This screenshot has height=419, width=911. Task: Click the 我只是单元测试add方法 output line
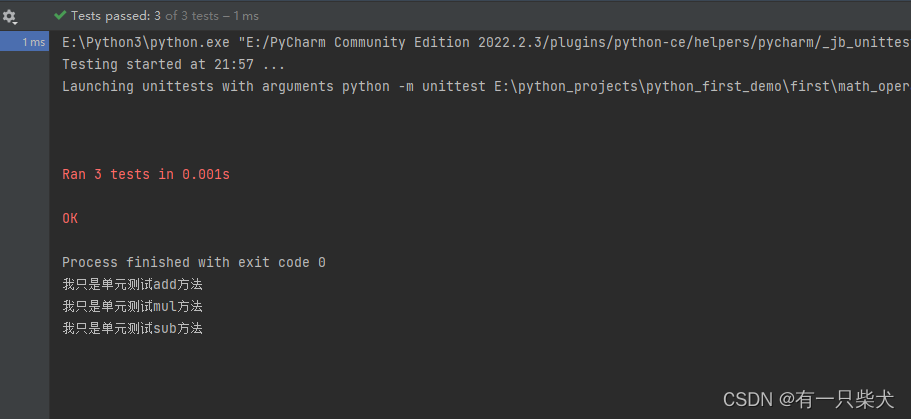point(132,285)
